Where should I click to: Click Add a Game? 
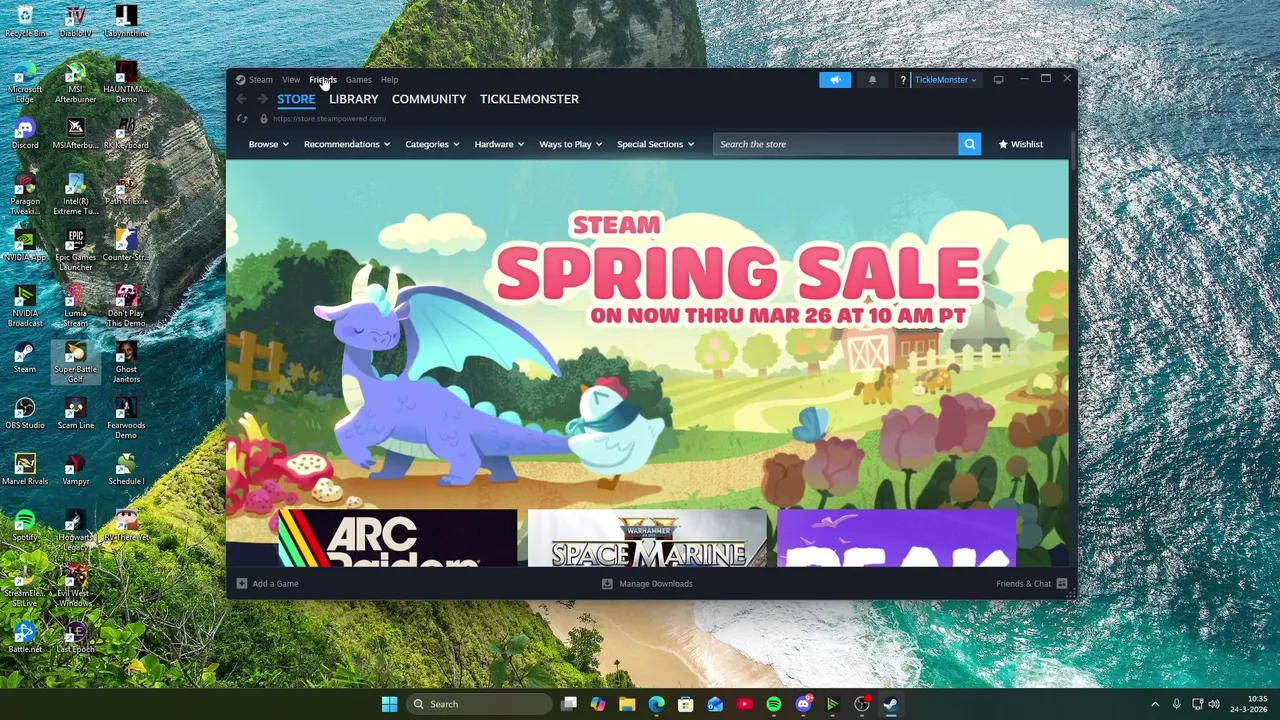[x=267, y=584]
